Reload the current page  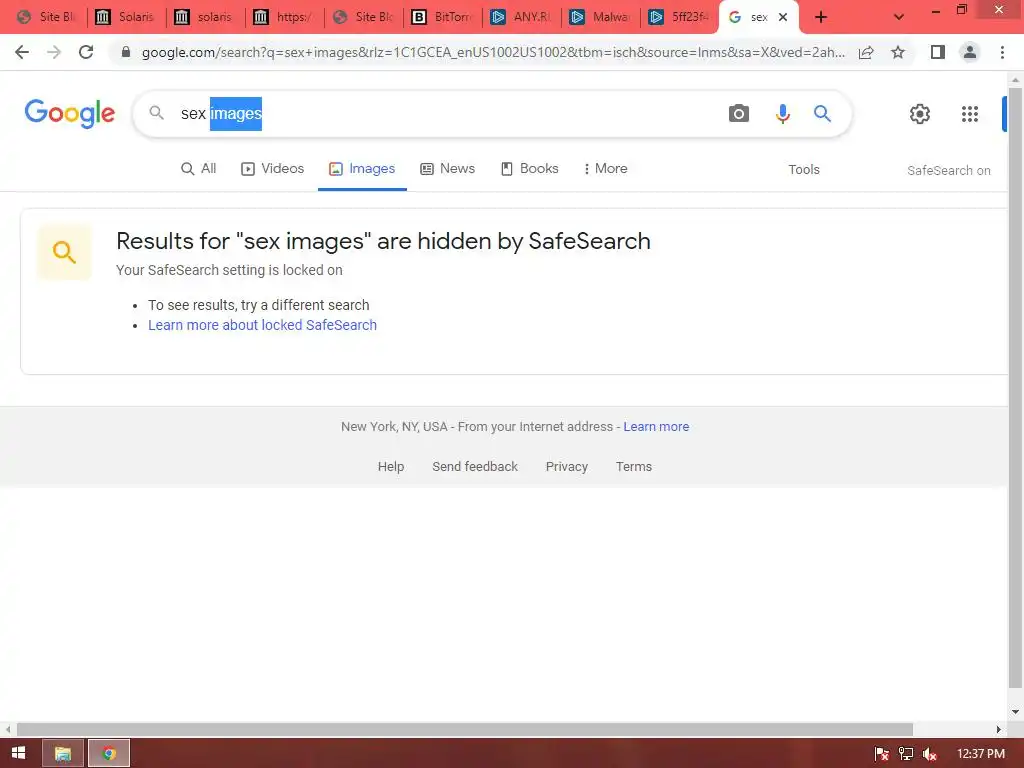86,52
